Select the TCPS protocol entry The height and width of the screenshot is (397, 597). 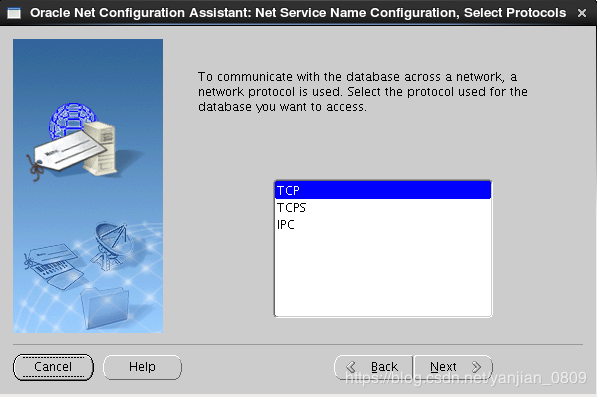click(x=383, y=207)
